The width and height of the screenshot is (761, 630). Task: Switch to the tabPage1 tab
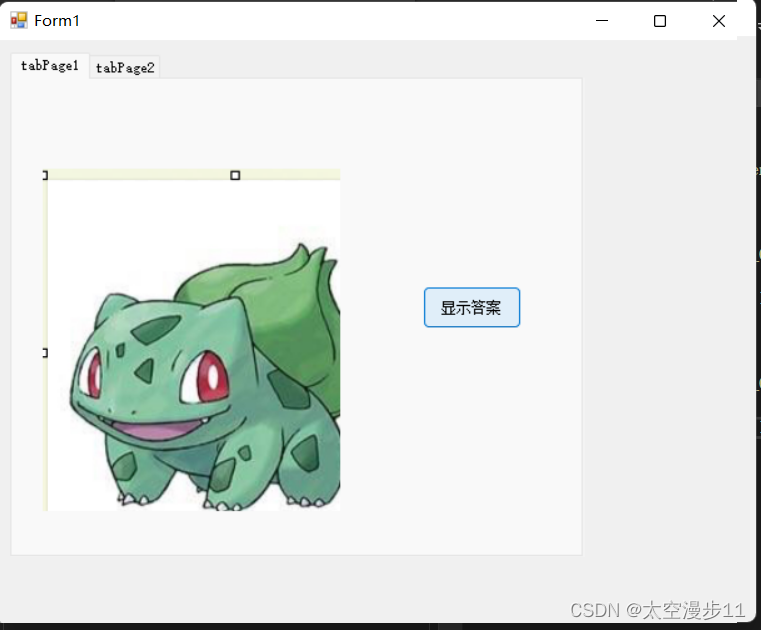click(50, 66)
